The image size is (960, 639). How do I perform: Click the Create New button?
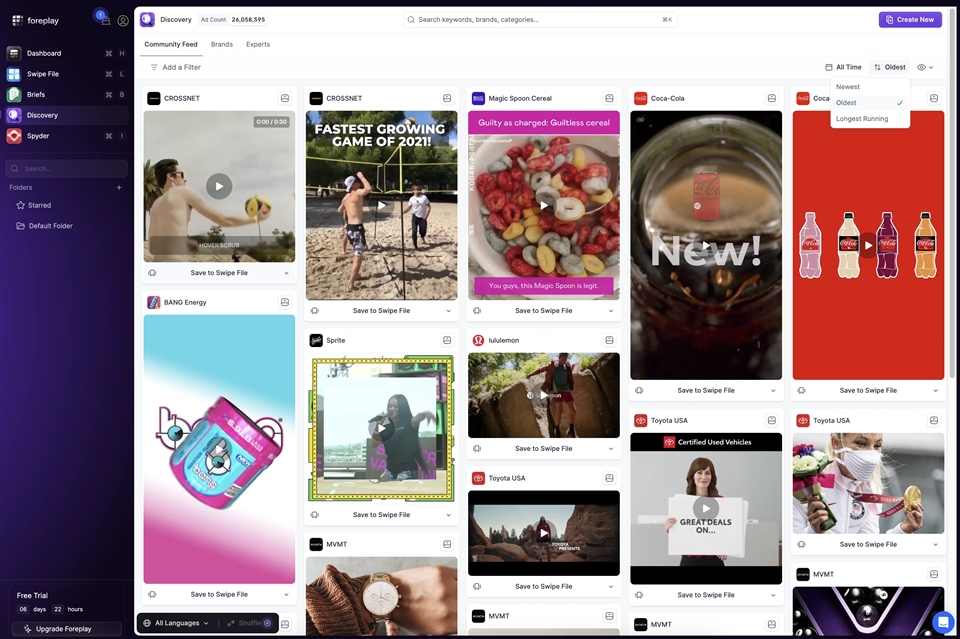click(910, 19)
